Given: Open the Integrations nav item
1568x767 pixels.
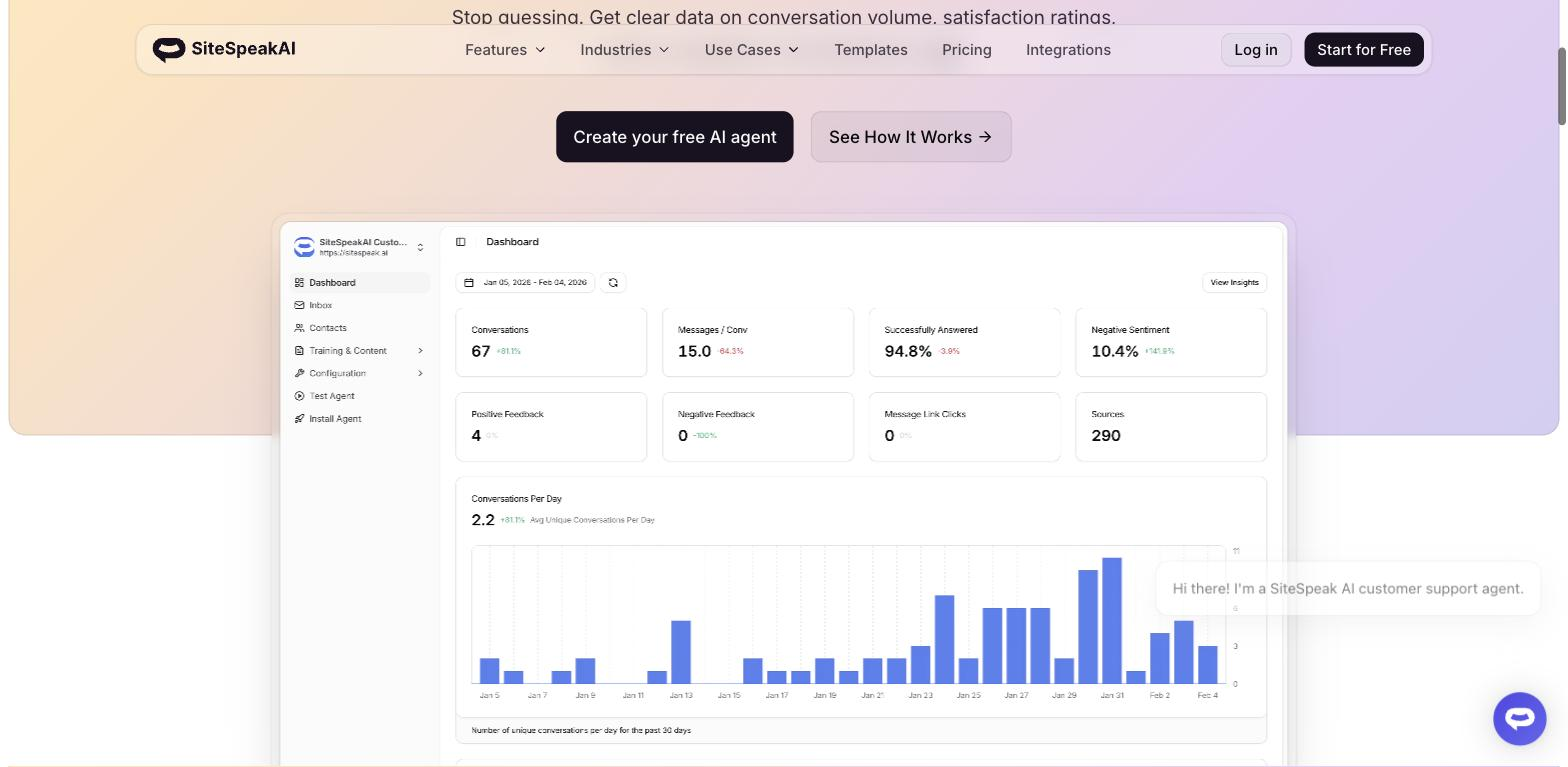Looking at the screenshot, I should click(x=1068, y=50).
